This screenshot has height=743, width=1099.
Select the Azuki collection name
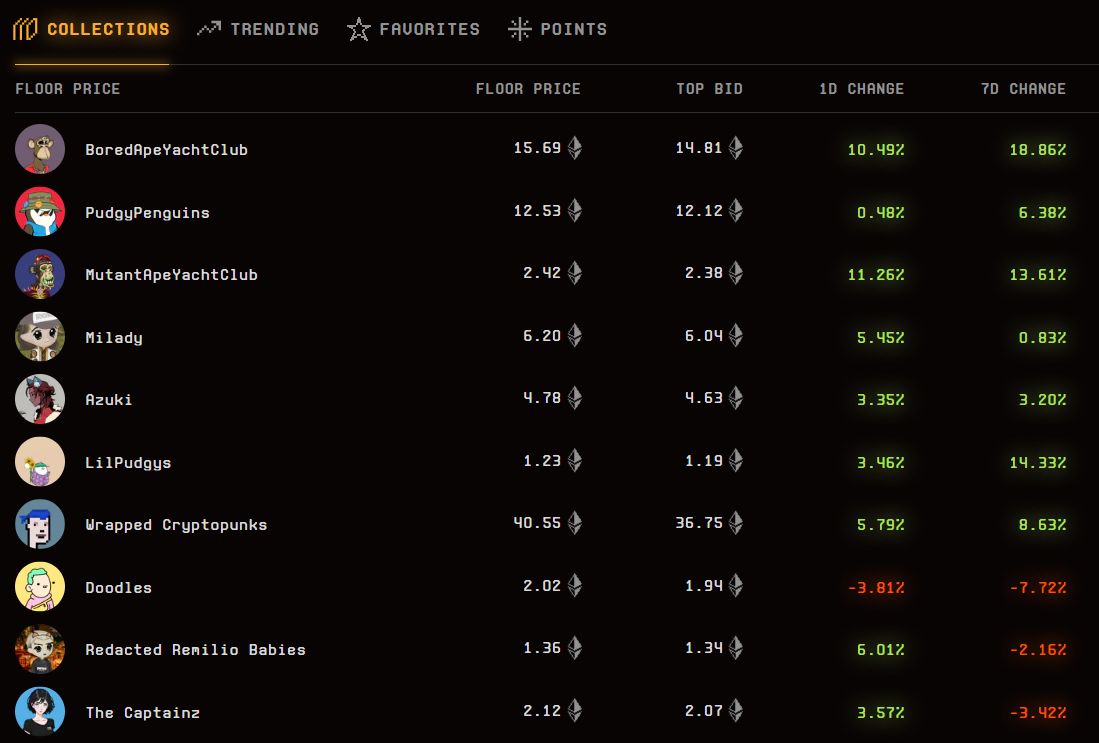tap(109, 400)
